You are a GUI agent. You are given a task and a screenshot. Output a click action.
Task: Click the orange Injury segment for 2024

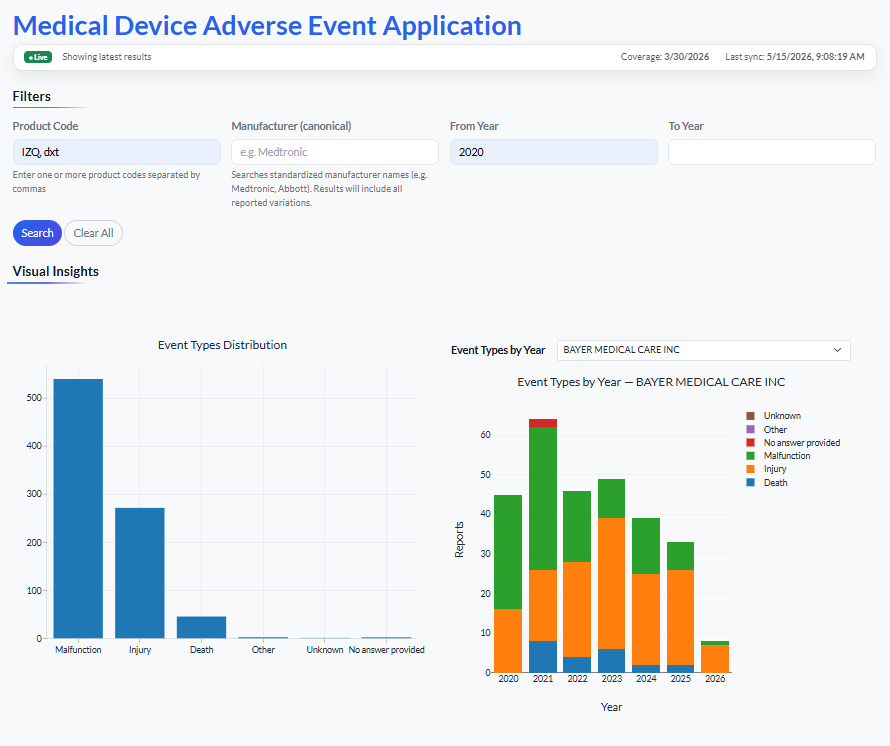pos(646,619)
